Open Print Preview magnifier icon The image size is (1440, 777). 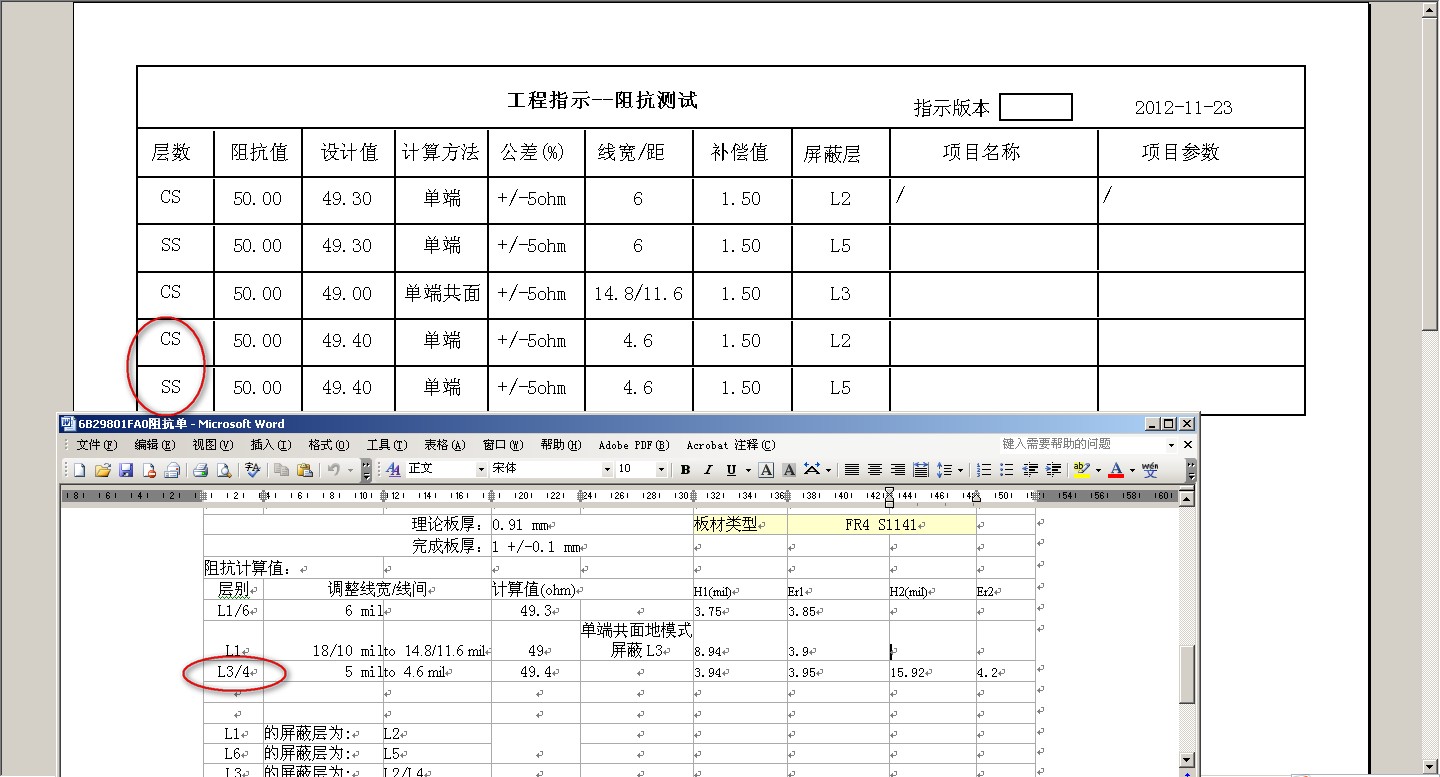click(x=223, y=469)
